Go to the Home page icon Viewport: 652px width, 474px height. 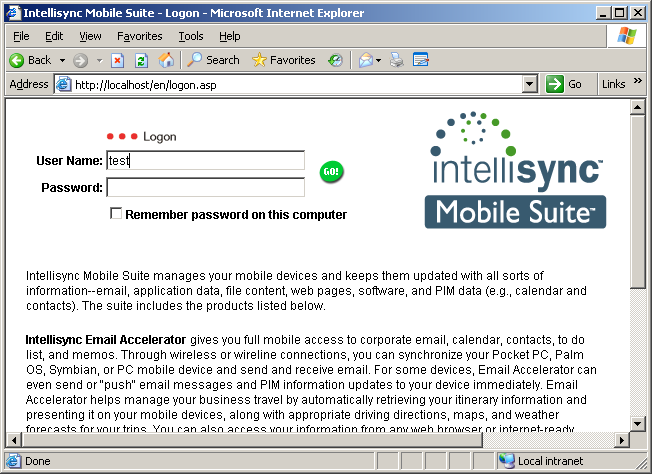[166, 60]
